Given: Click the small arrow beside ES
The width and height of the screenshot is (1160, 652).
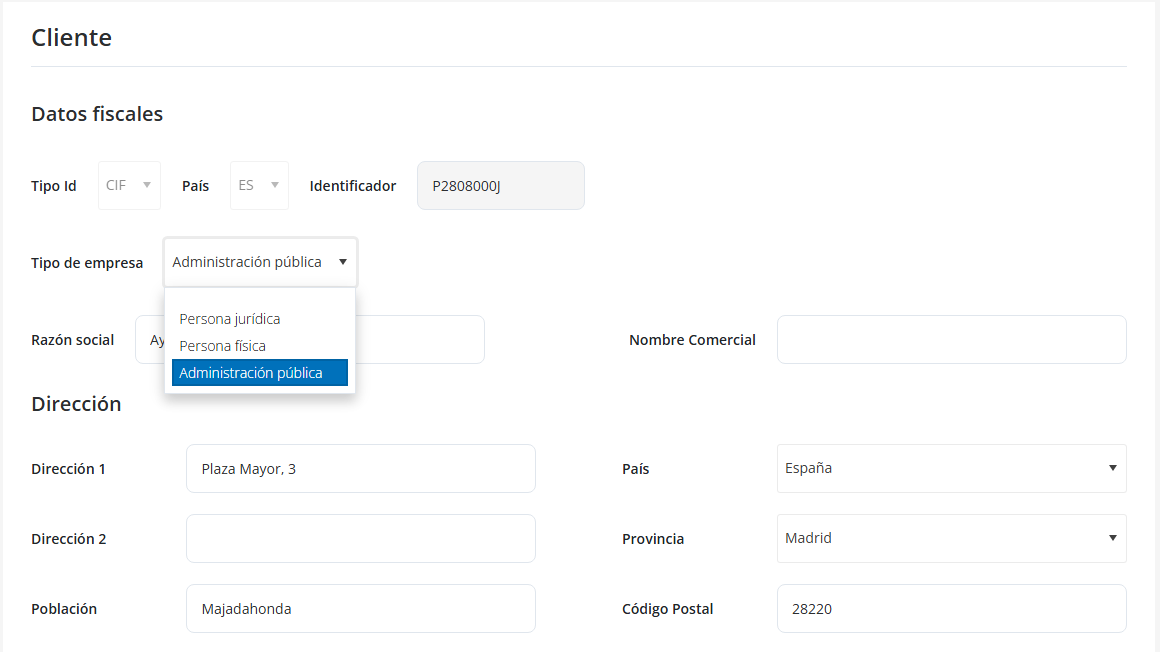Looking at the screenshot, I should point(274,185).
